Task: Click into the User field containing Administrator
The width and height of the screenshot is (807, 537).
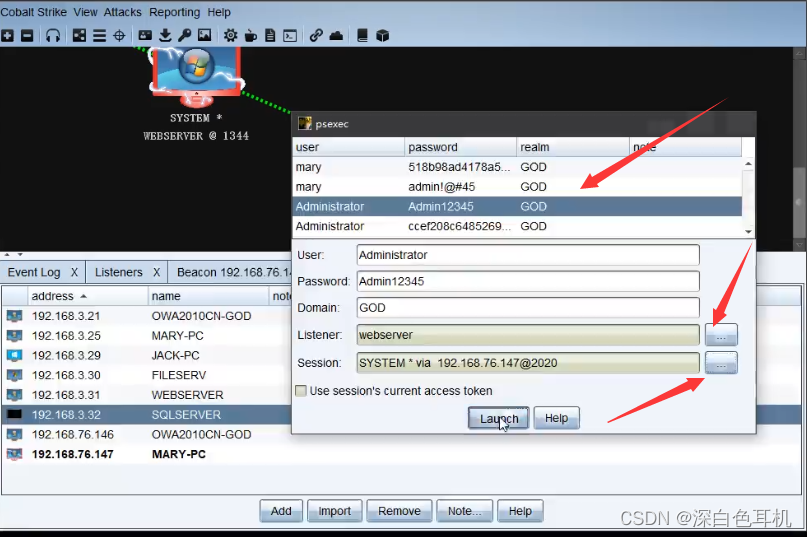Action: pyautogui.click(x=528, y=255)
